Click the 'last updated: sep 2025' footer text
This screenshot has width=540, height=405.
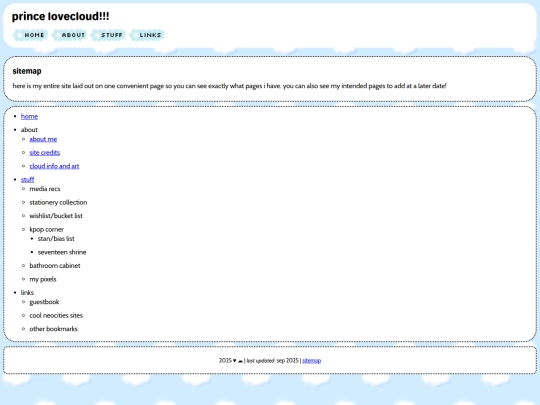pos(273,361)
